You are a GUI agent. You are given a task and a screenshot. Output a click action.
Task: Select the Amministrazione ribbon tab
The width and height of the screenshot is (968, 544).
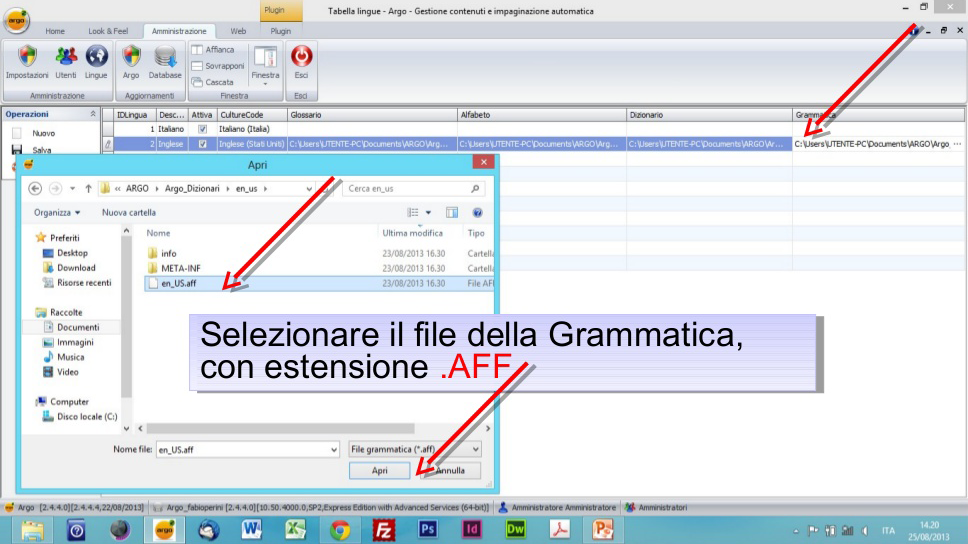[x=179, y=31]
